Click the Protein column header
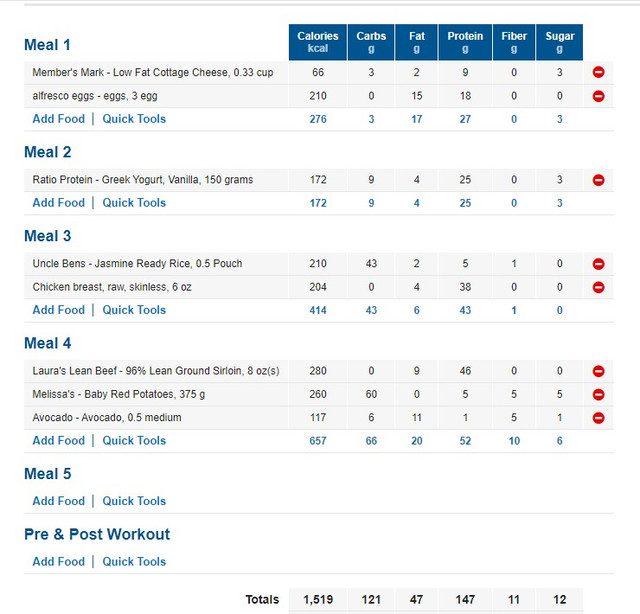Viewport: 640px width, 614px height. (465, 42)
